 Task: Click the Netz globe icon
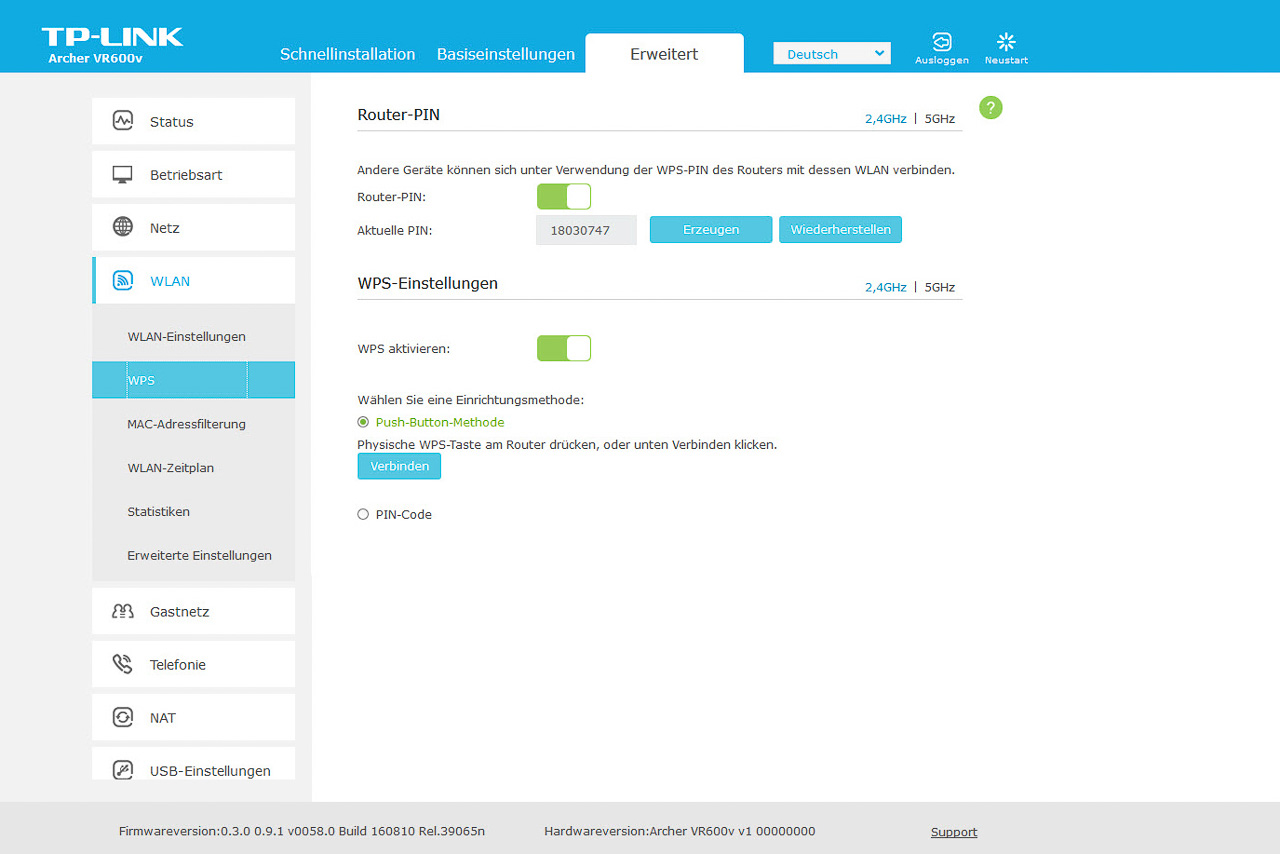click(x=123, y=227)
